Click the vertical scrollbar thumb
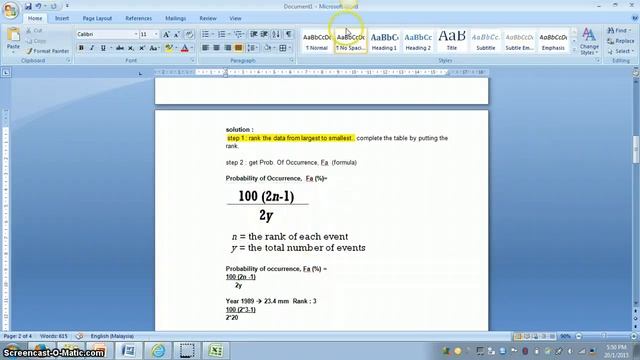Screen dimensions: 640x360 [636, 149]
